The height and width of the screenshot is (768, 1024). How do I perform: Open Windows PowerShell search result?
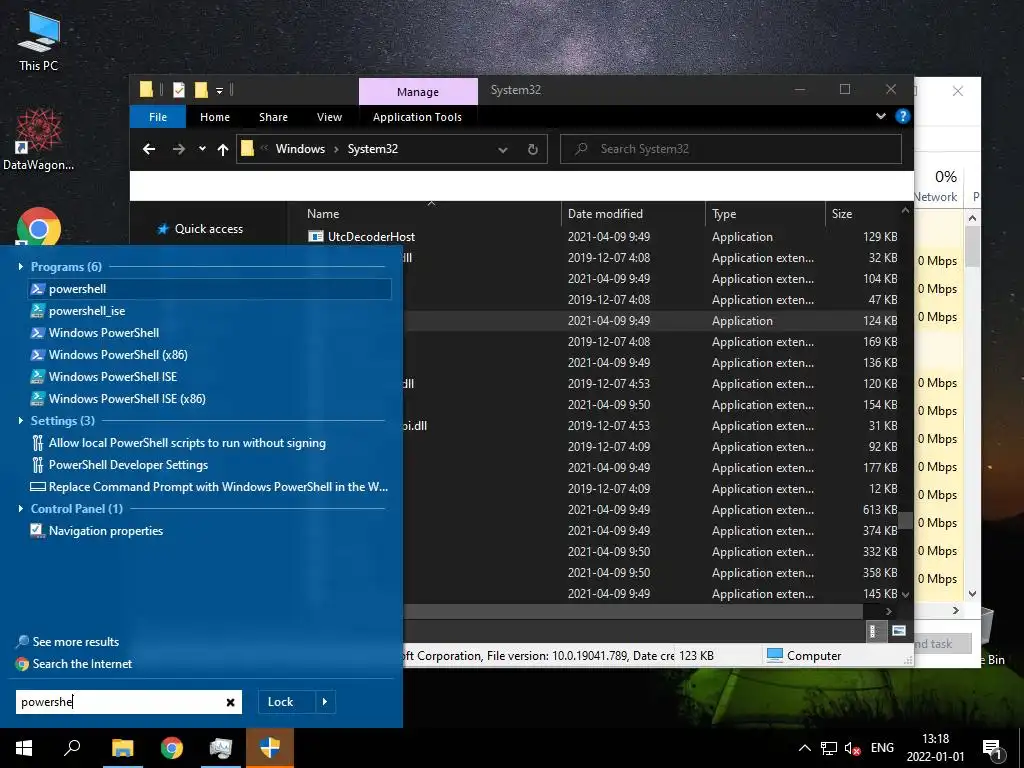coord(95,332)
